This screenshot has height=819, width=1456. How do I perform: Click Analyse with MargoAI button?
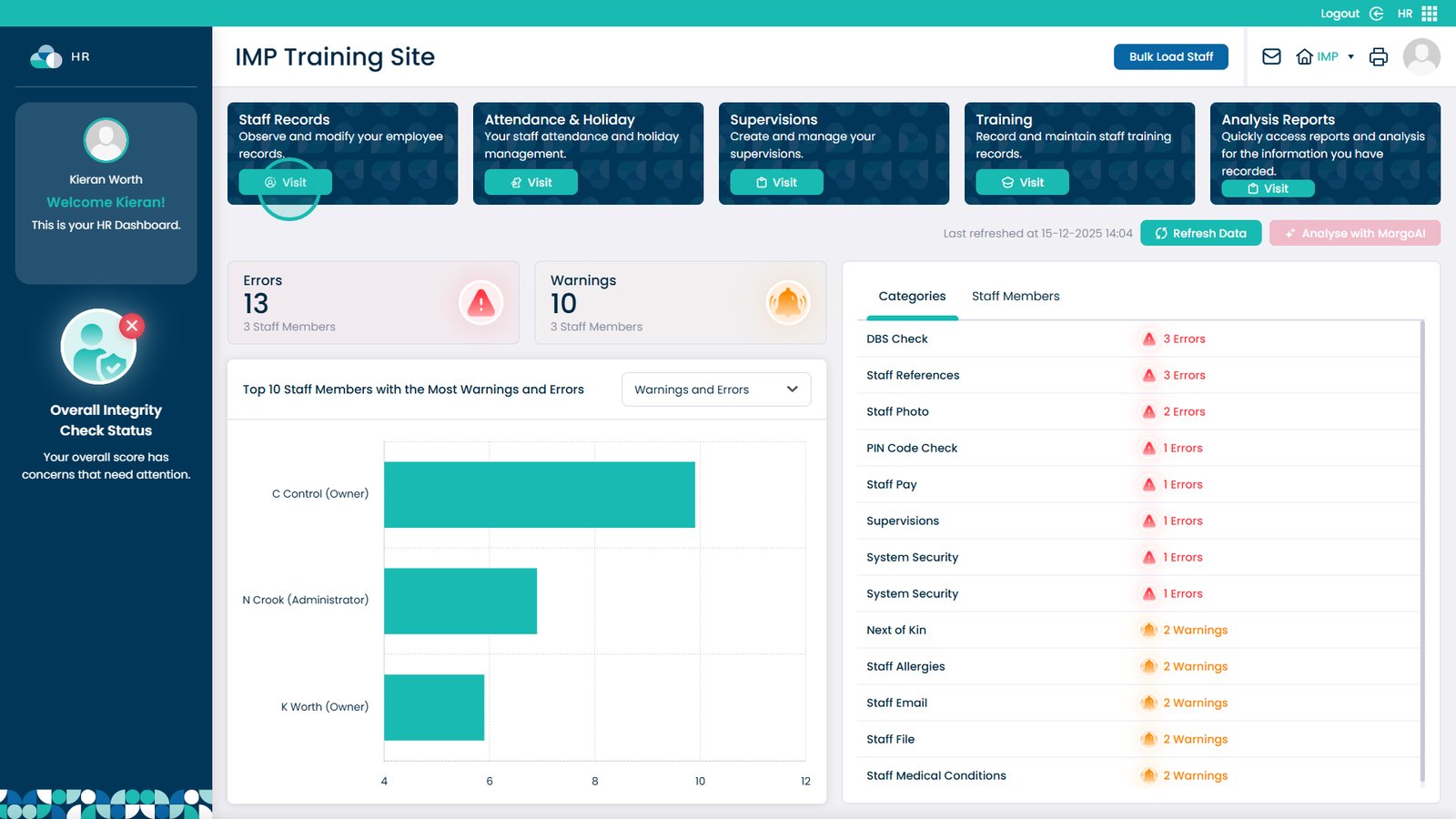[x=1354, y=233]
